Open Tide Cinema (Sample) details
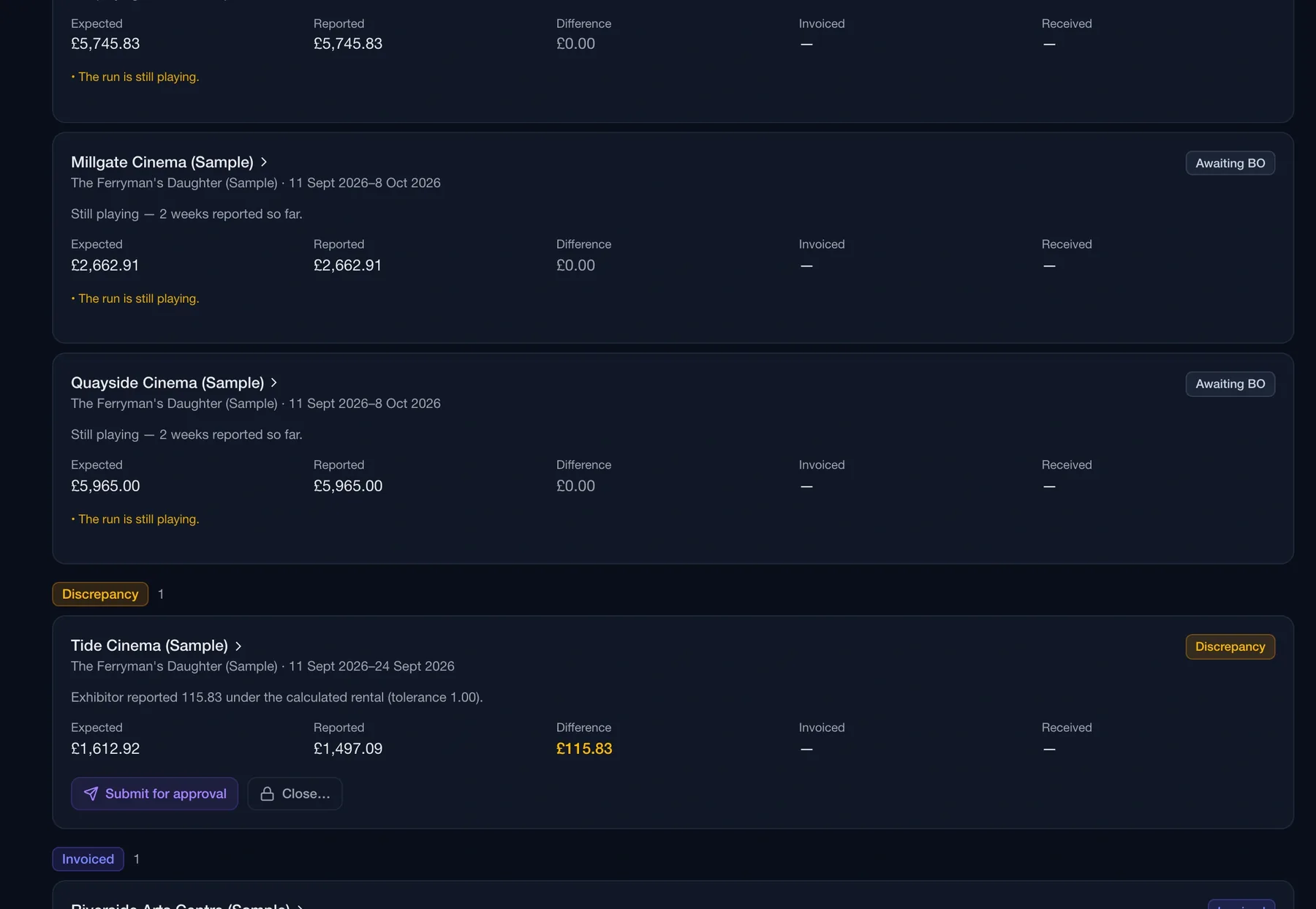Screen dimensions: 1316x909 (x=149, y=645)
